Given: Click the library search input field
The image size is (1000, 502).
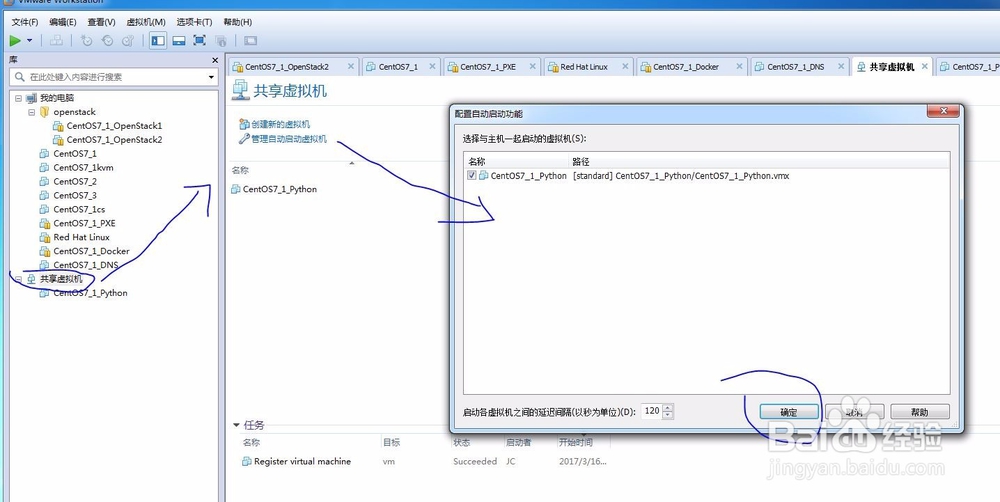Looking at the screenshot, I should tap(114, 77).
